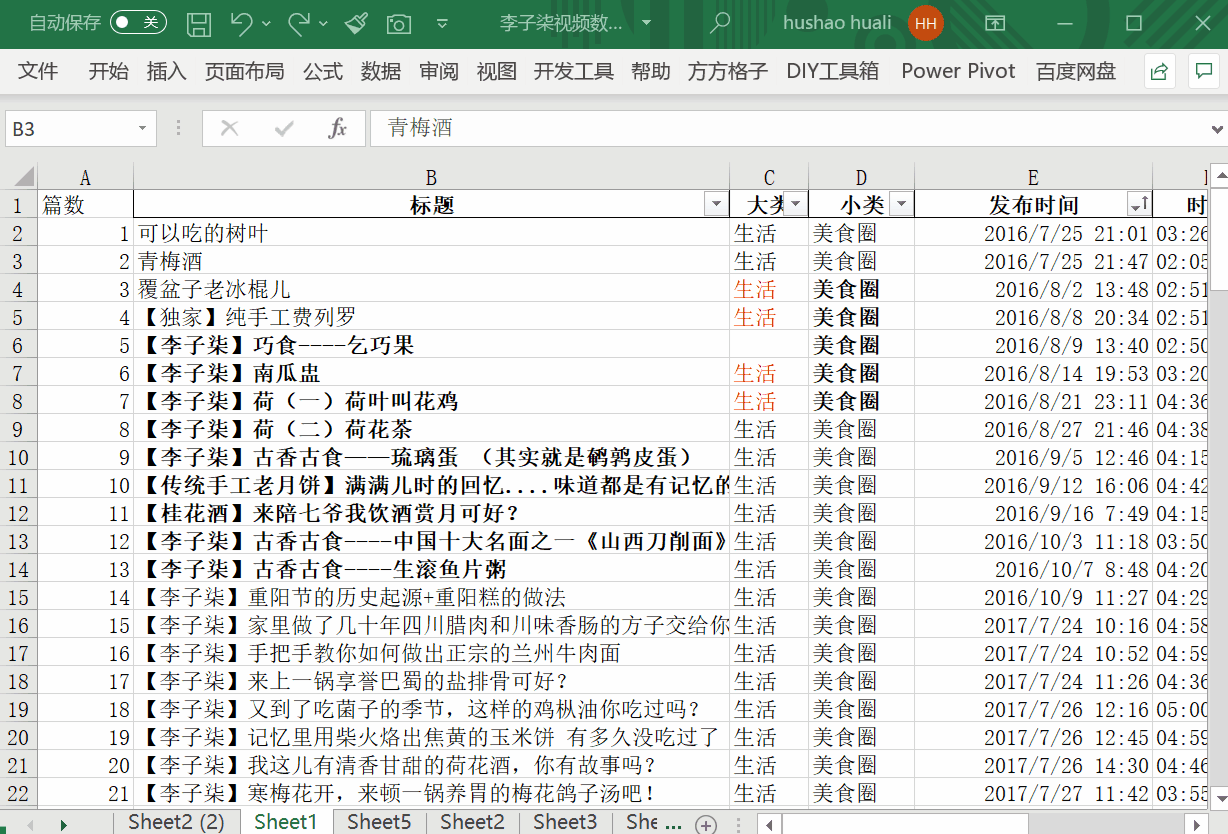Click the search magnifier icon
1228x834 pixels.
pos(719,23)
